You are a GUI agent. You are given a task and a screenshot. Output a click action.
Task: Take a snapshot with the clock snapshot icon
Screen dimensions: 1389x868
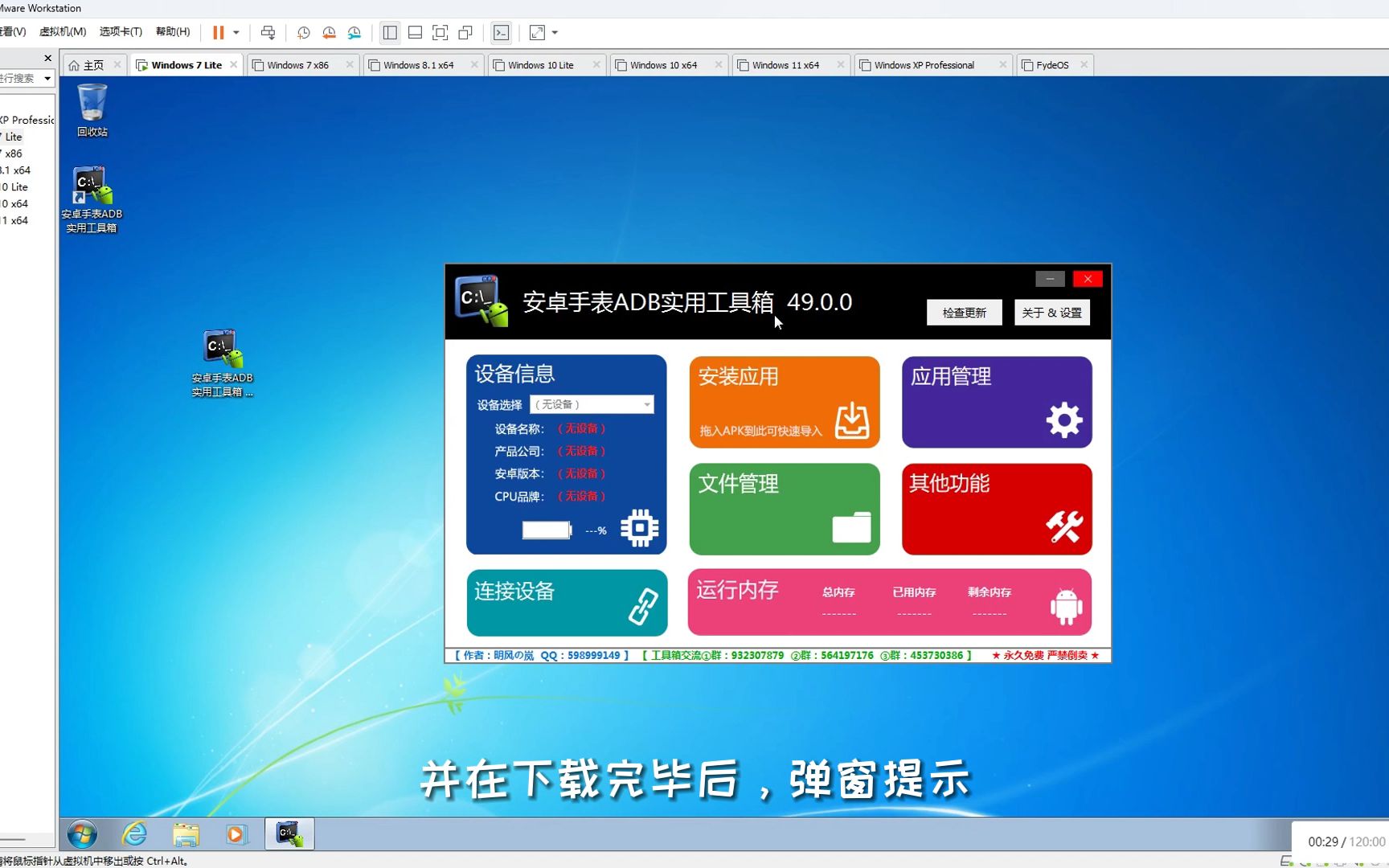(x=304, y=33)
